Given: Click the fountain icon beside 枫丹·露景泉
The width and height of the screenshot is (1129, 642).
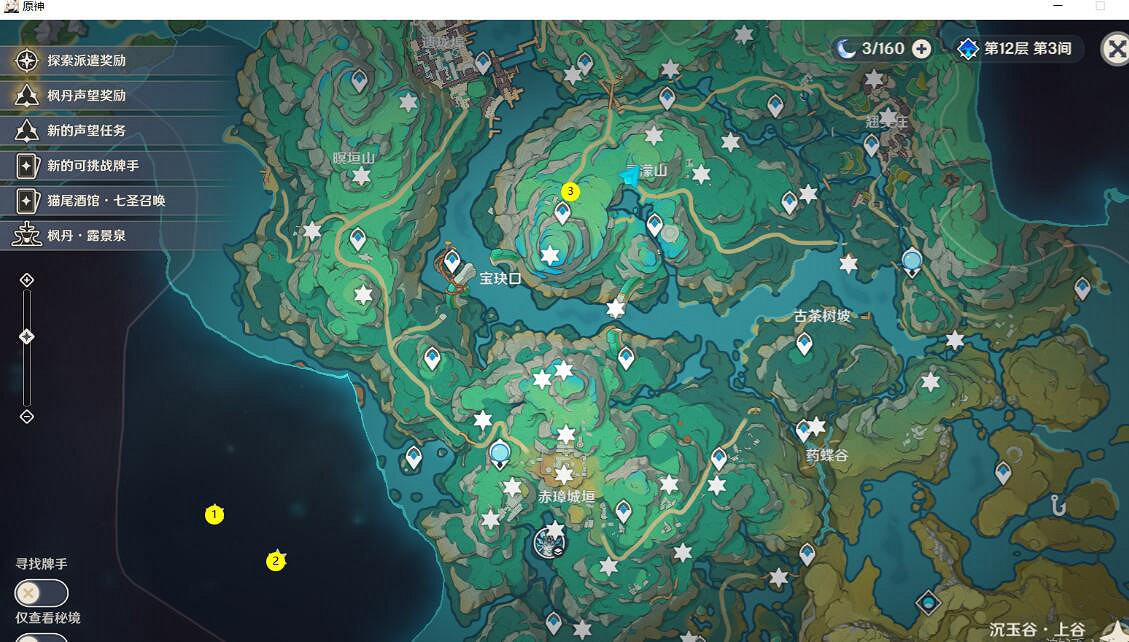Looking at the screenshot, I should tap(26, 236).
